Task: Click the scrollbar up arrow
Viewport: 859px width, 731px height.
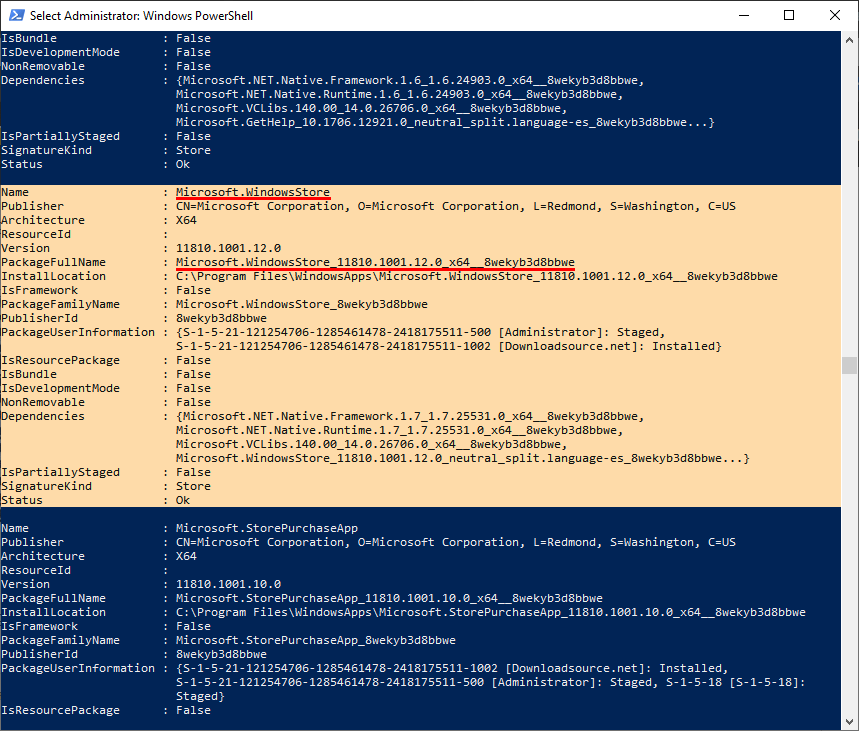Action: tap(849, 40)
